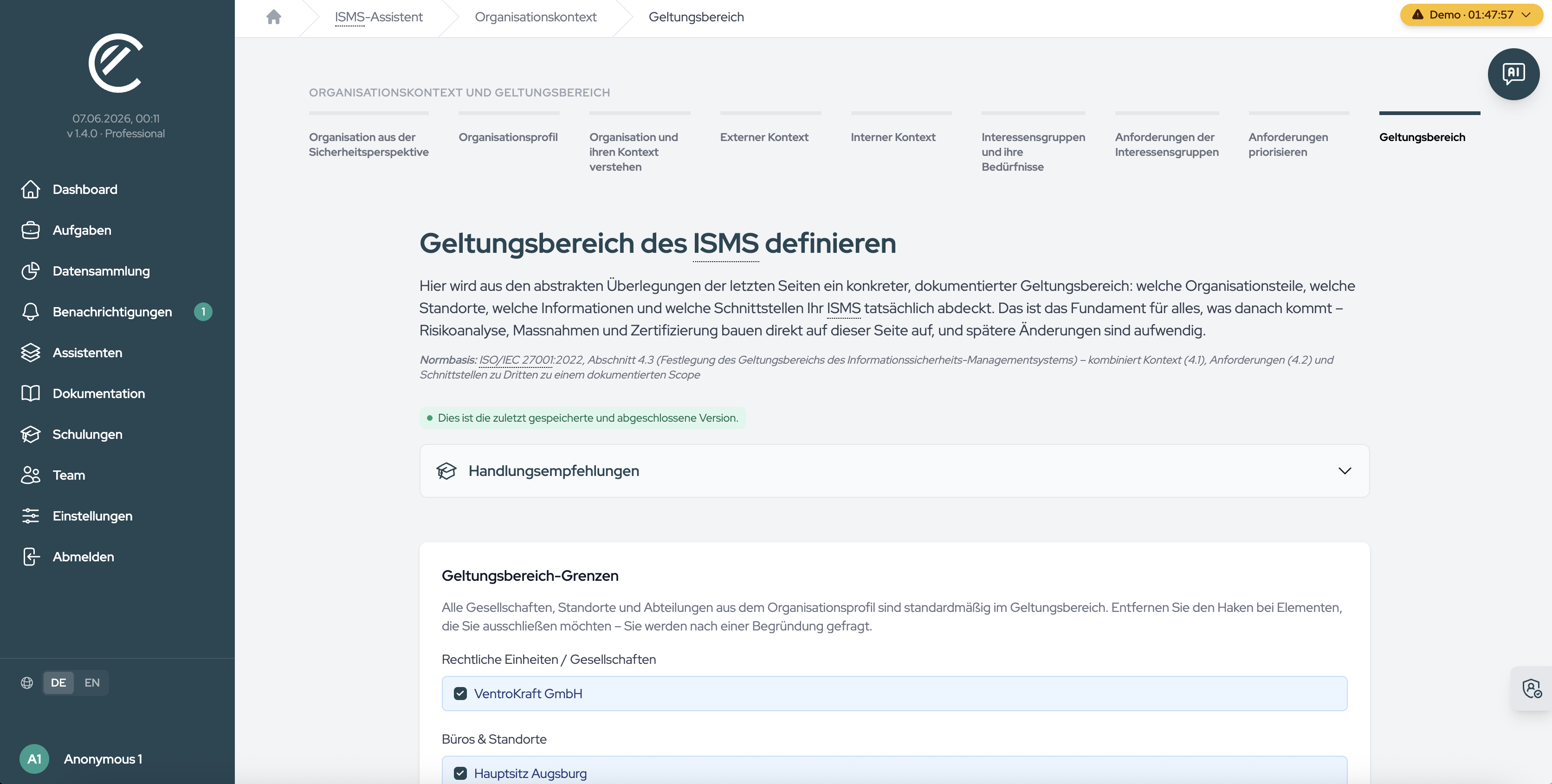Open Anforderungen der Interessensgruppen step
This screenshot has width=1552, height=784.
[1166, 145]
